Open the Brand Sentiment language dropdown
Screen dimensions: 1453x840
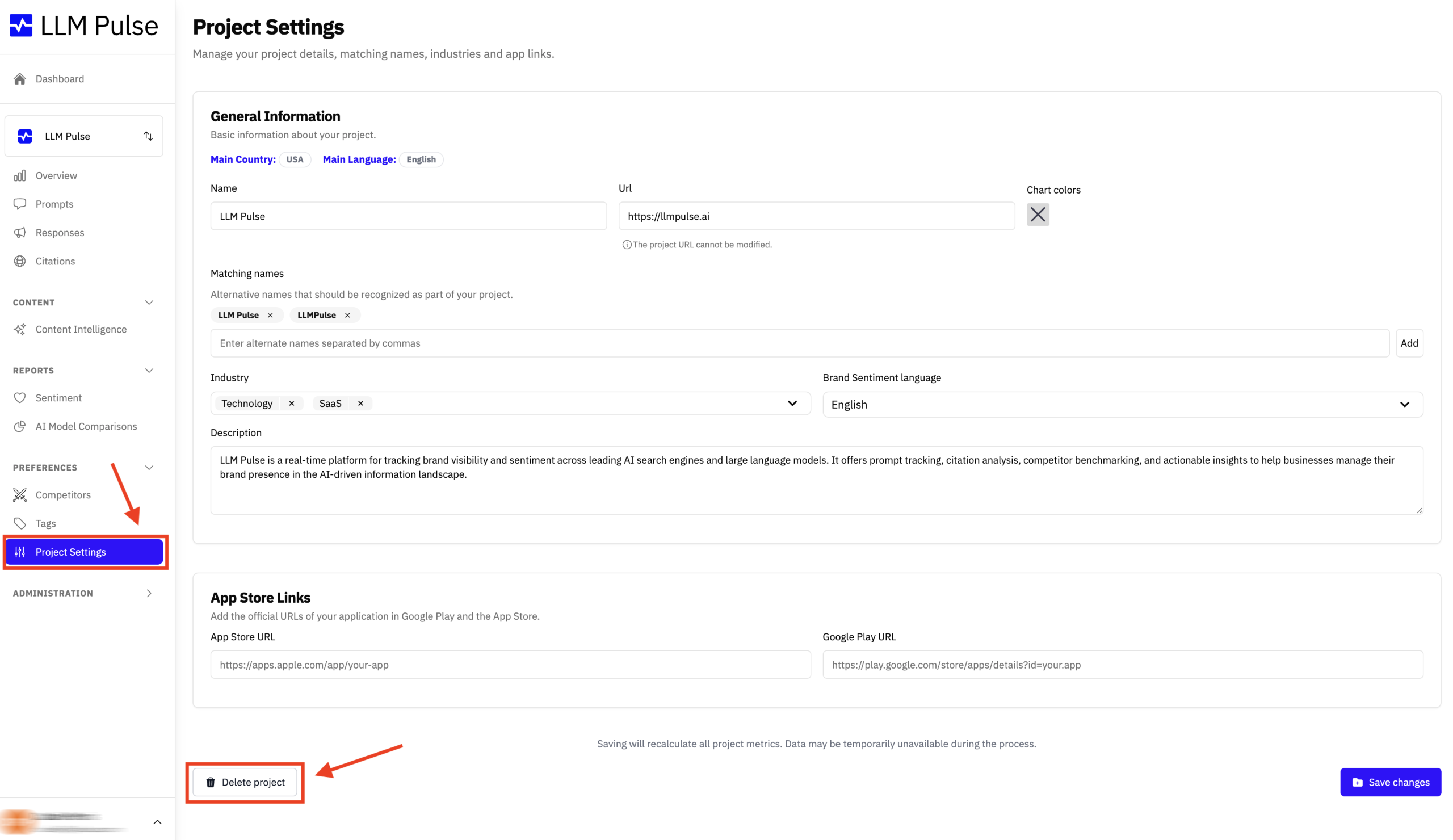coord(1122,405)
